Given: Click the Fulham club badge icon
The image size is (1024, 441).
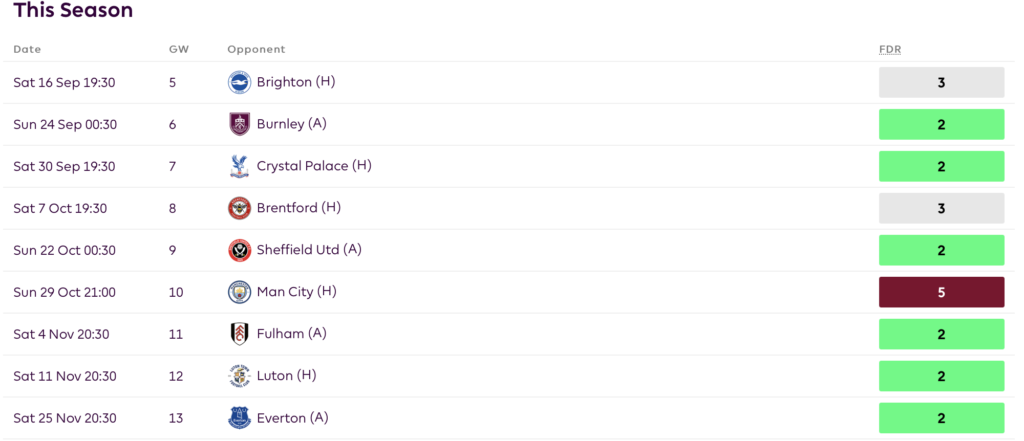Looking at the screenshot, I should click(239, 334).
